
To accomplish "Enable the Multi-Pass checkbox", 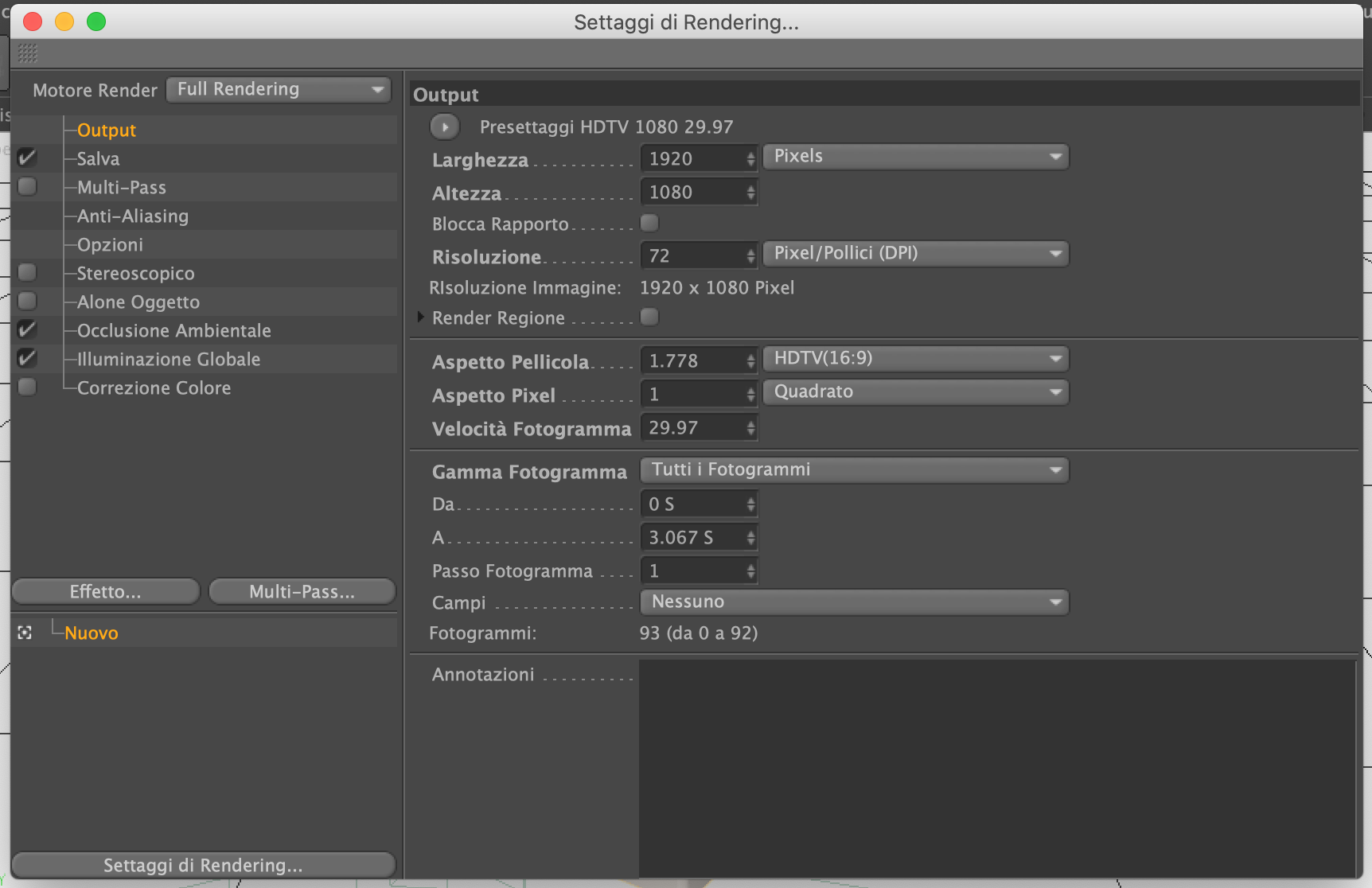I will (x=27, y=186).
